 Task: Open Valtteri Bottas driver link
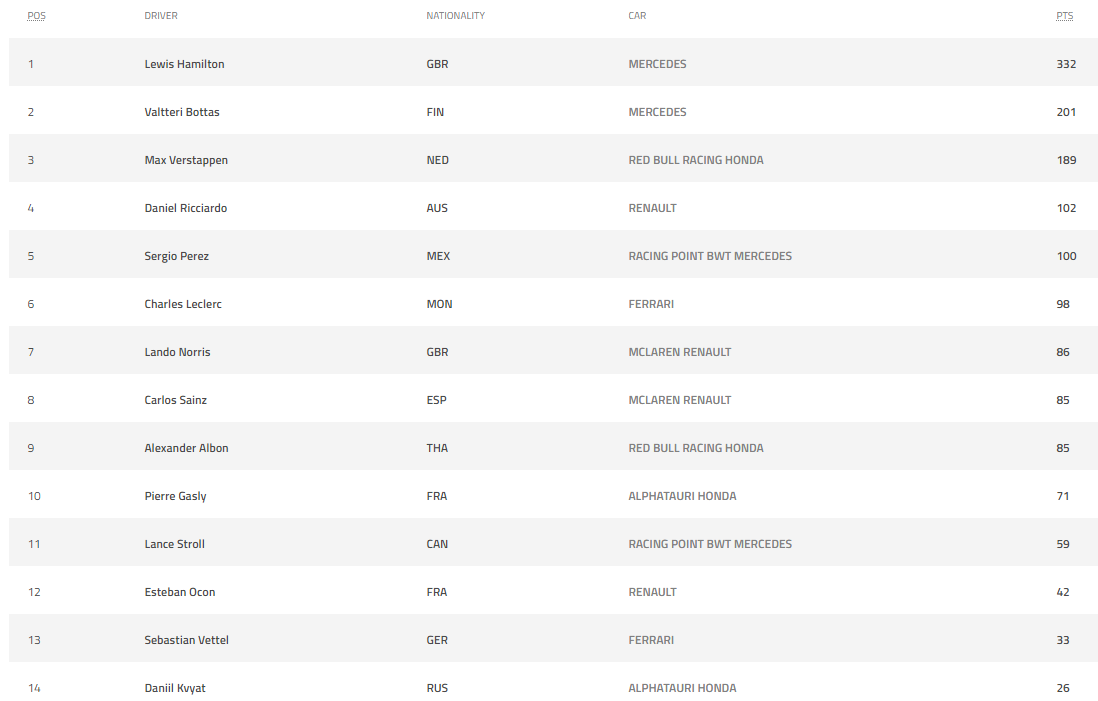click(182, 112)
